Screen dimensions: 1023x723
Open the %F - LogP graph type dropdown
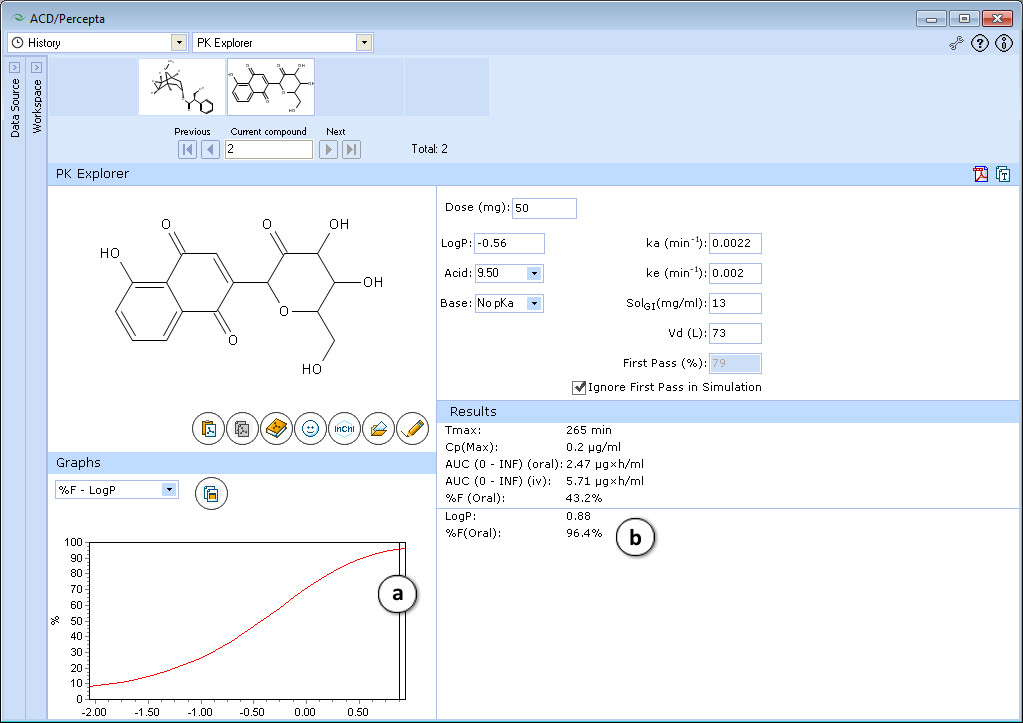click(x=169, y=490)
